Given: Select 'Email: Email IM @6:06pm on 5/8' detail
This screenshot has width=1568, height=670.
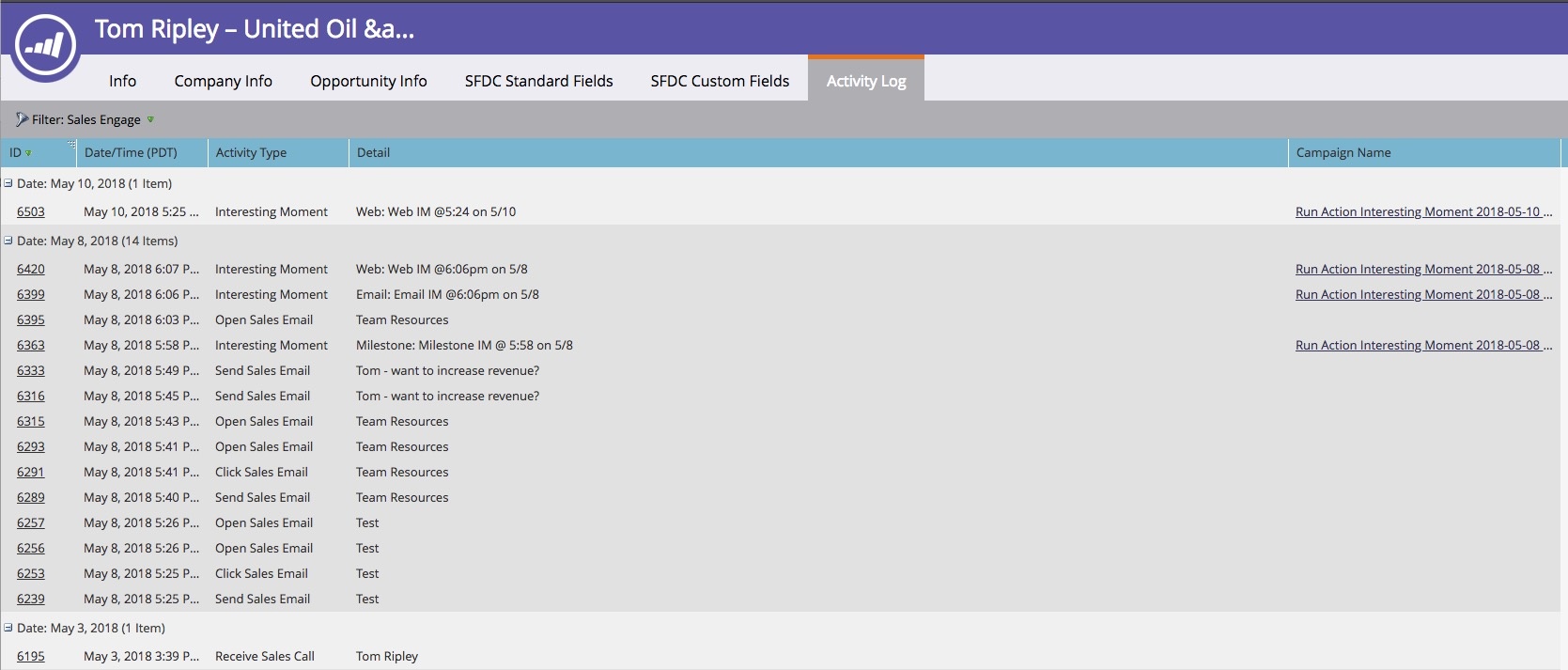Looking at the screenshot, I should 447,294.
